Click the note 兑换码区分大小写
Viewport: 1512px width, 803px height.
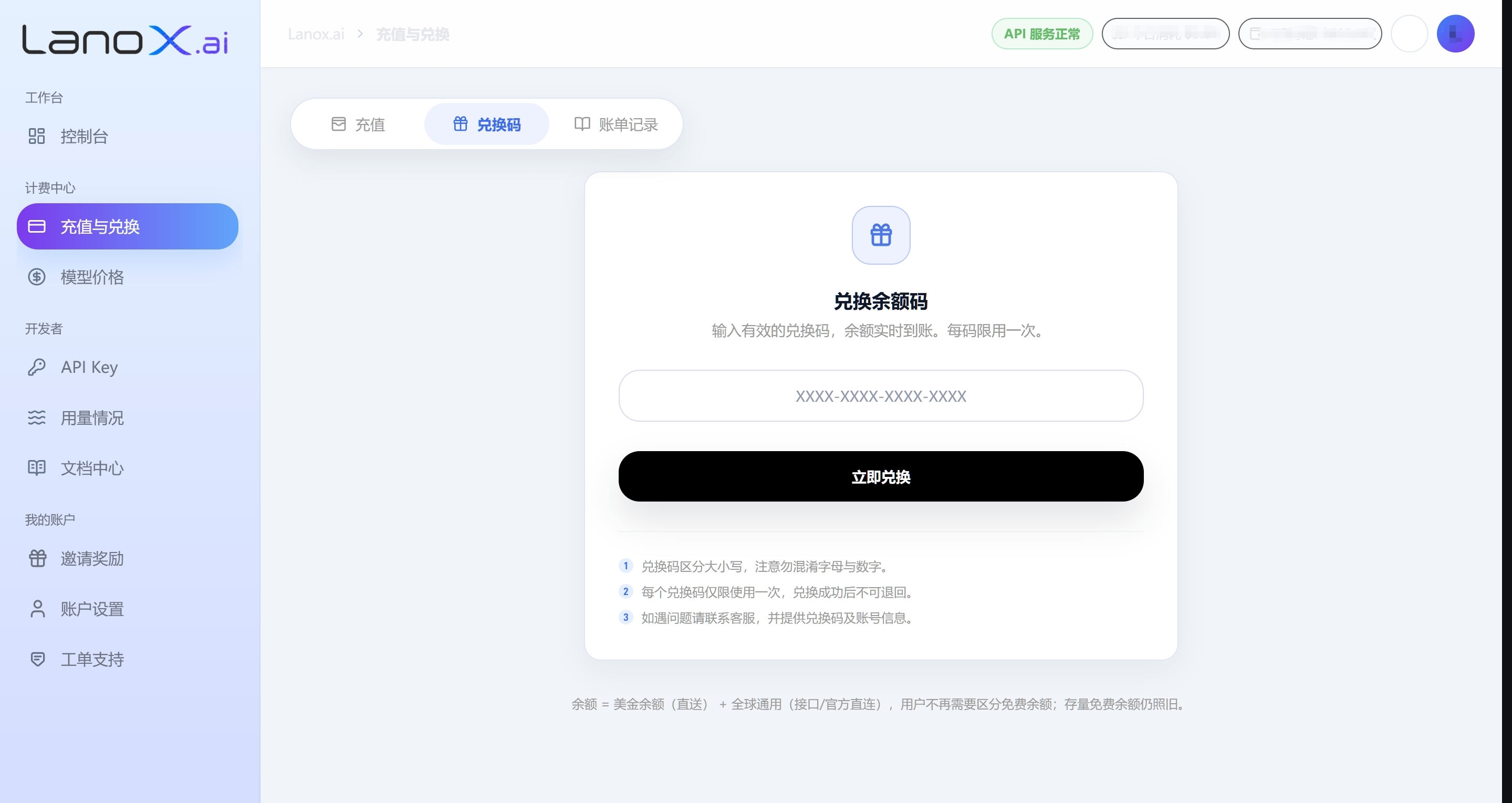pos(766,567)
